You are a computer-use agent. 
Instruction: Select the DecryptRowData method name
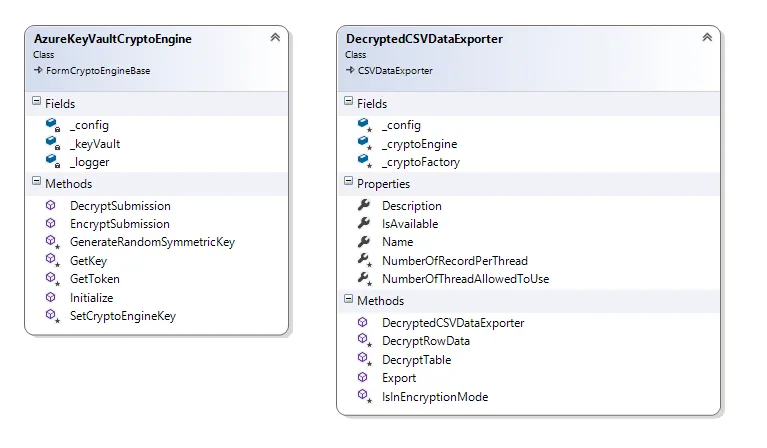426,341
